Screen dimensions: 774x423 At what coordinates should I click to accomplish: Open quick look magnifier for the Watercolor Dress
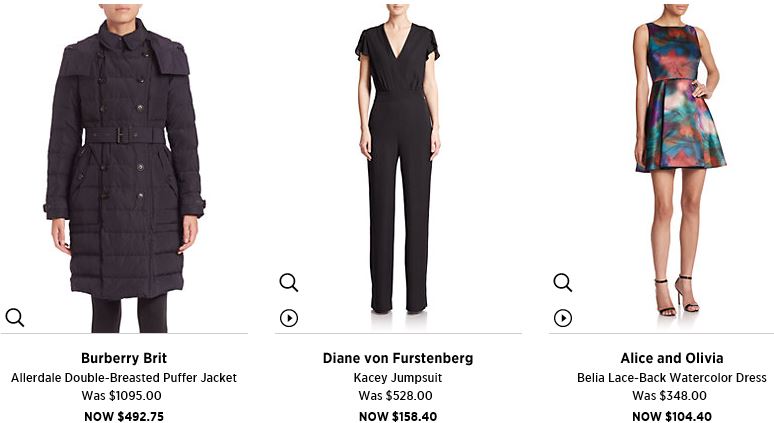click(563, 282)
